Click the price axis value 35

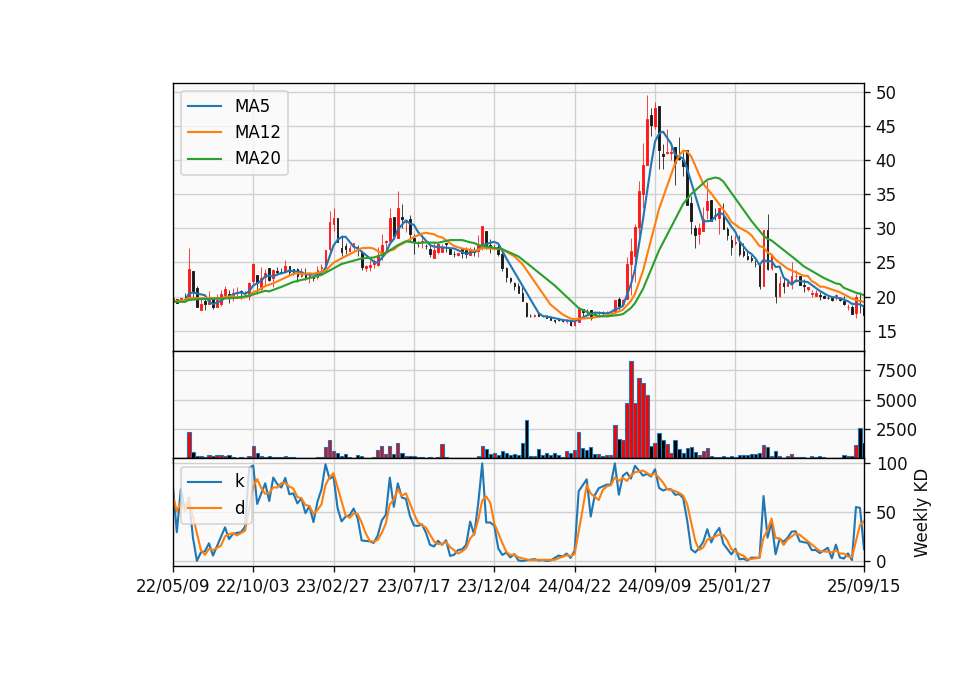pyautogui.click(x=886, y=195)
